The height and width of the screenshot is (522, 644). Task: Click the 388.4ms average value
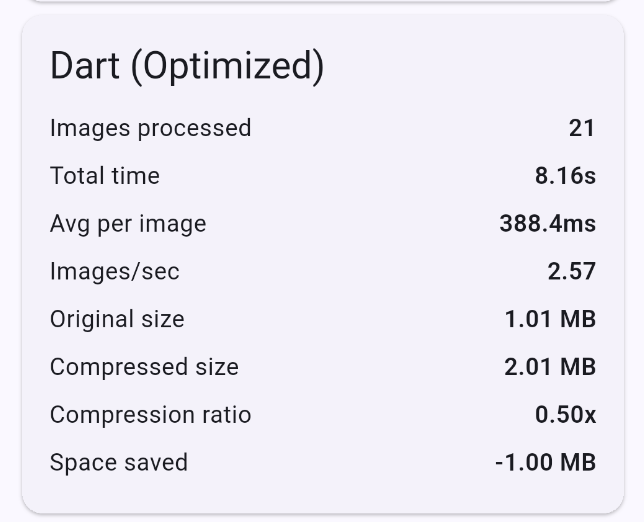click(547, 224)
